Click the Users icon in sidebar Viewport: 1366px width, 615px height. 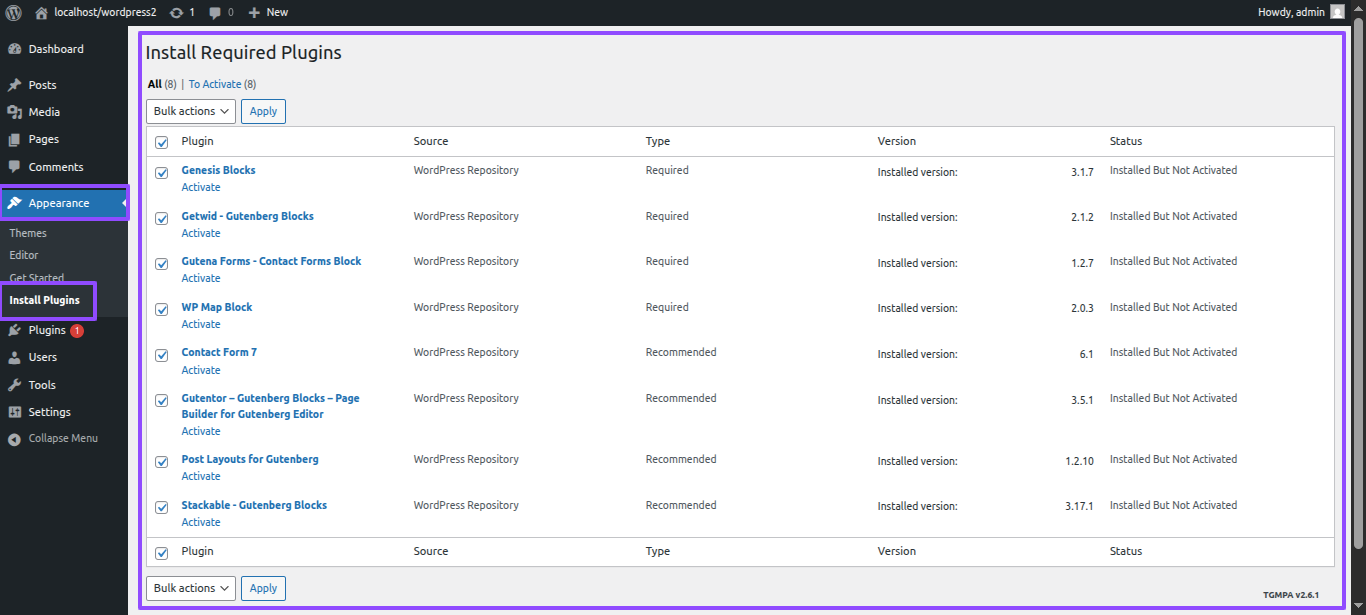tap(14, 357)
